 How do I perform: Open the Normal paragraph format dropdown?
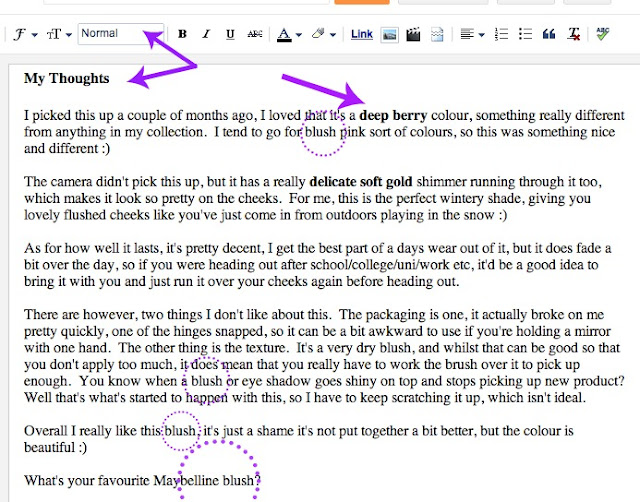pyautogui.click(x=121, y=34)
